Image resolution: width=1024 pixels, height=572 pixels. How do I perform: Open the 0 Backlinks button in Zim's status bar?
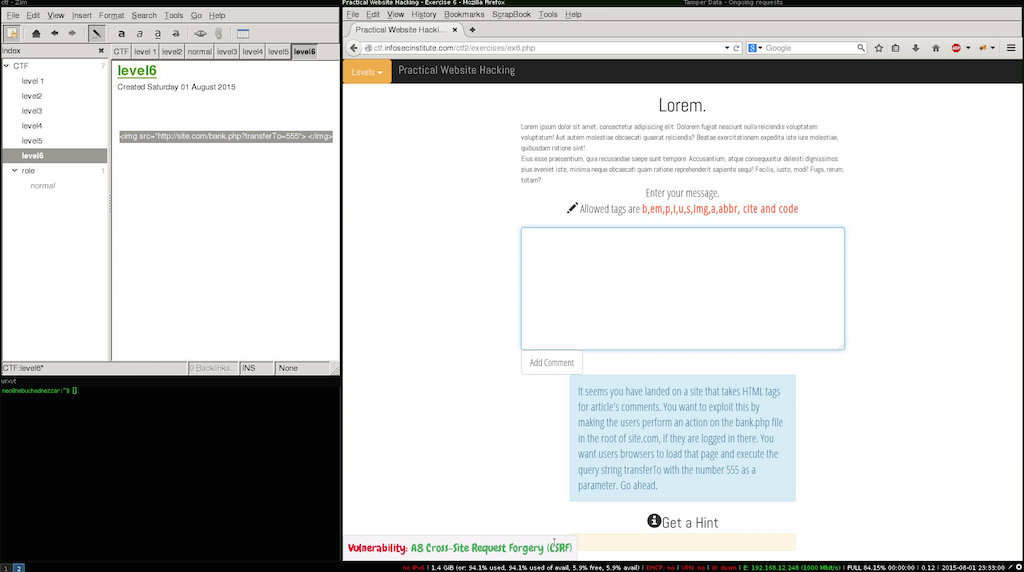[213, 368]
